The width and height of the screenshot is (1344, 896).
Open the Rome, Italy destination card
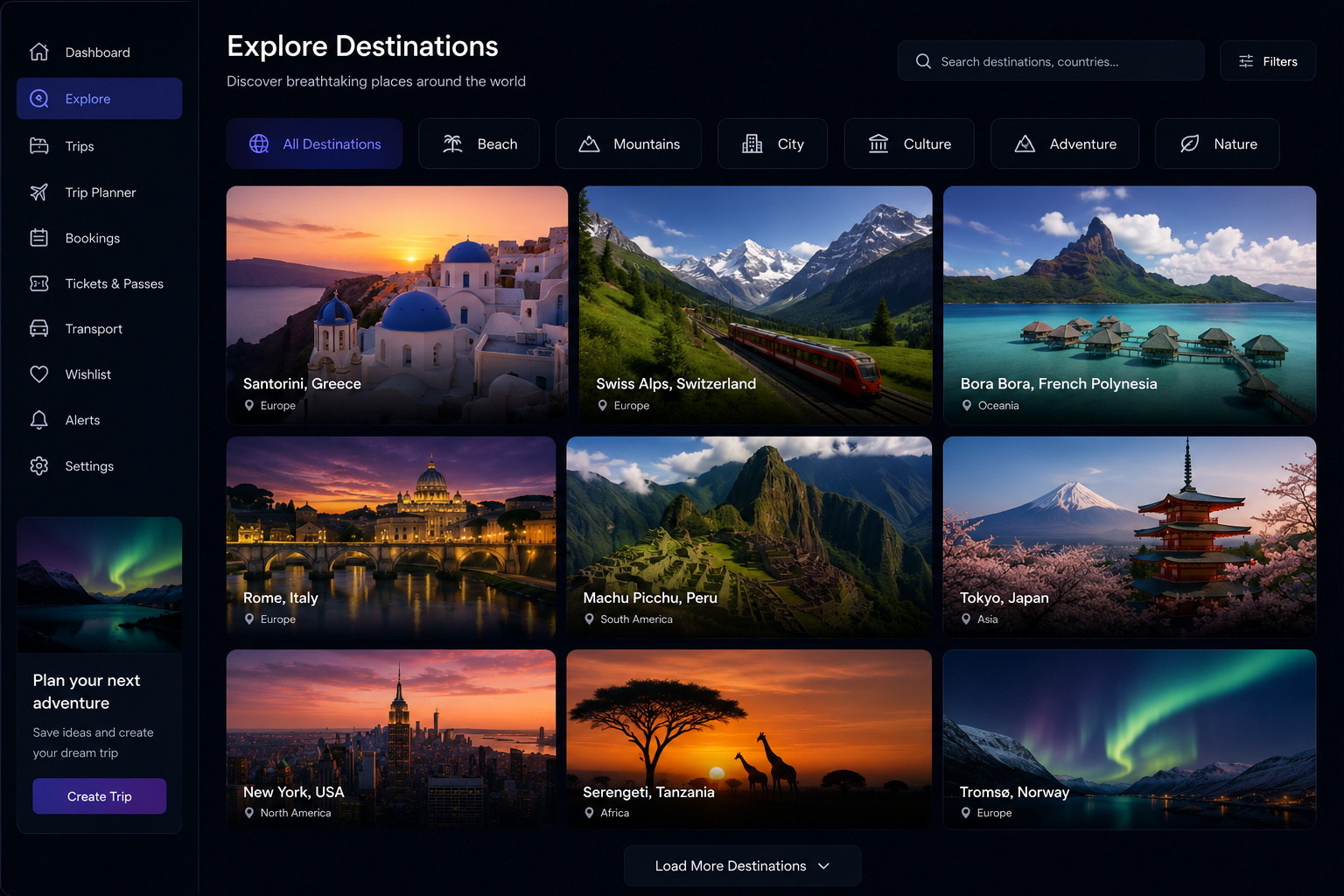click(x=391, y=537)
